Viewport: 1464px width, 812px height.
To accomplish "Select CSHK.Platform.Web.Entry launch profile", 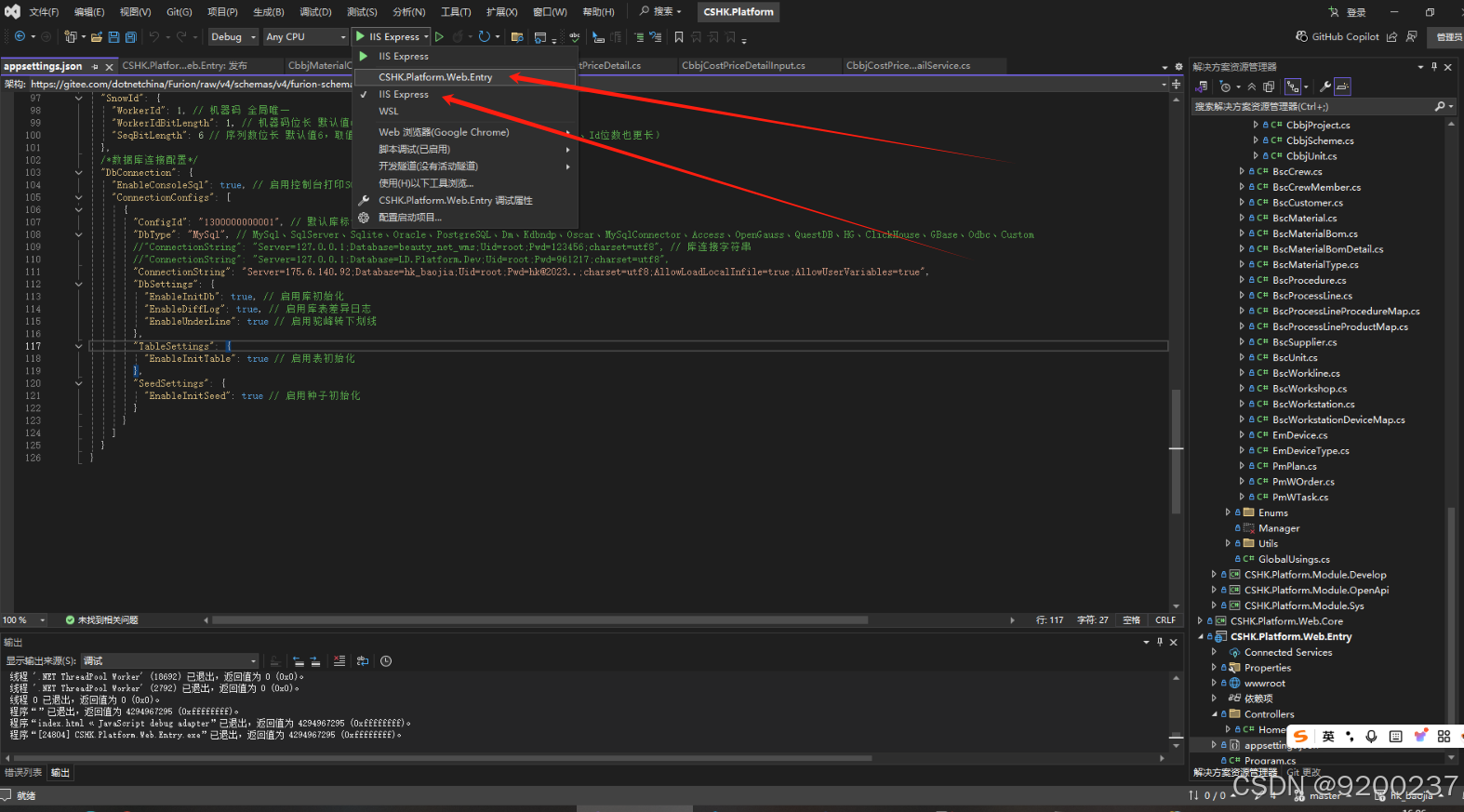I will (465, 77).
